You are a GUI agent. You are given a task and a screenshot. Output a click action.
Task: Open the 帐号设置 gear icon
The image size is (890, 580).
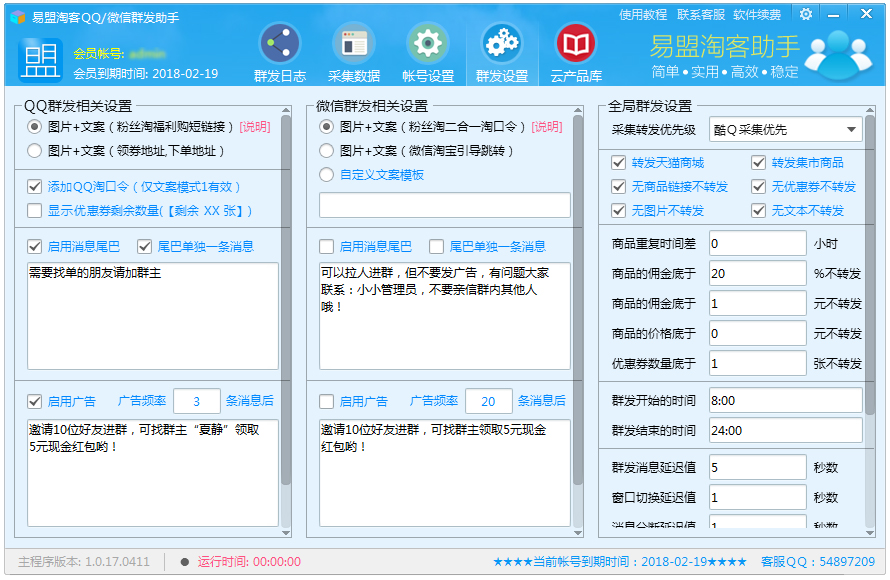[428, 45]
